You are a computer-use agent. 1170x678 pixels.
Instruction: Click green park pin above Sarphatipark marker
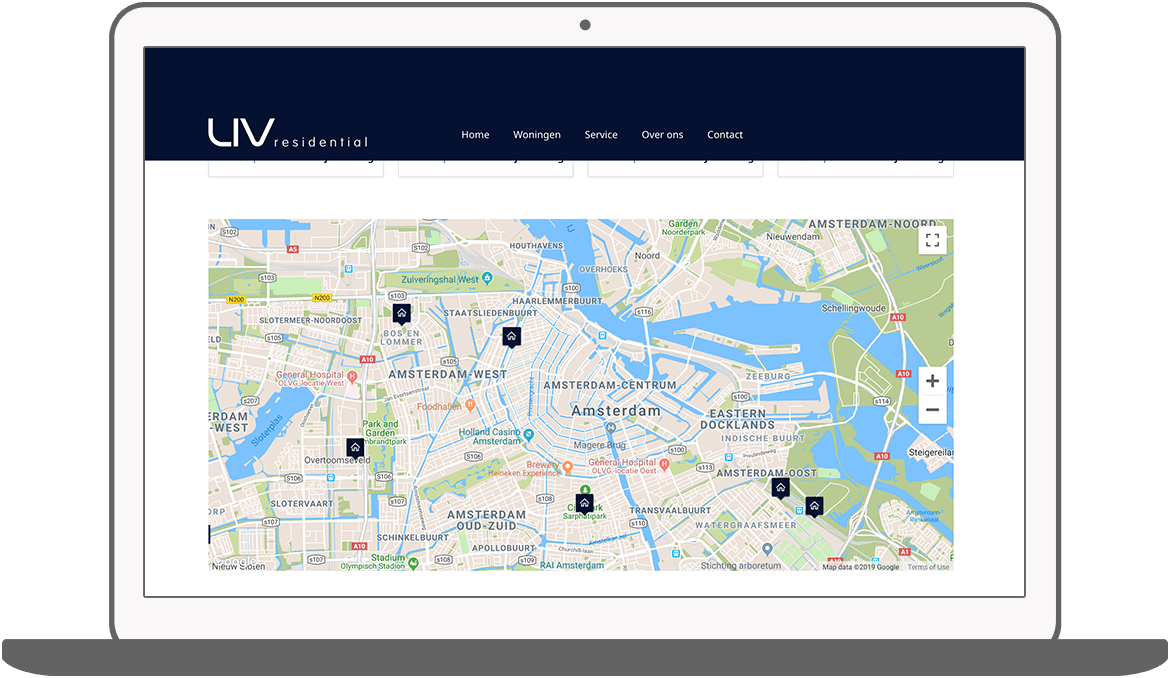click(585, 489)
